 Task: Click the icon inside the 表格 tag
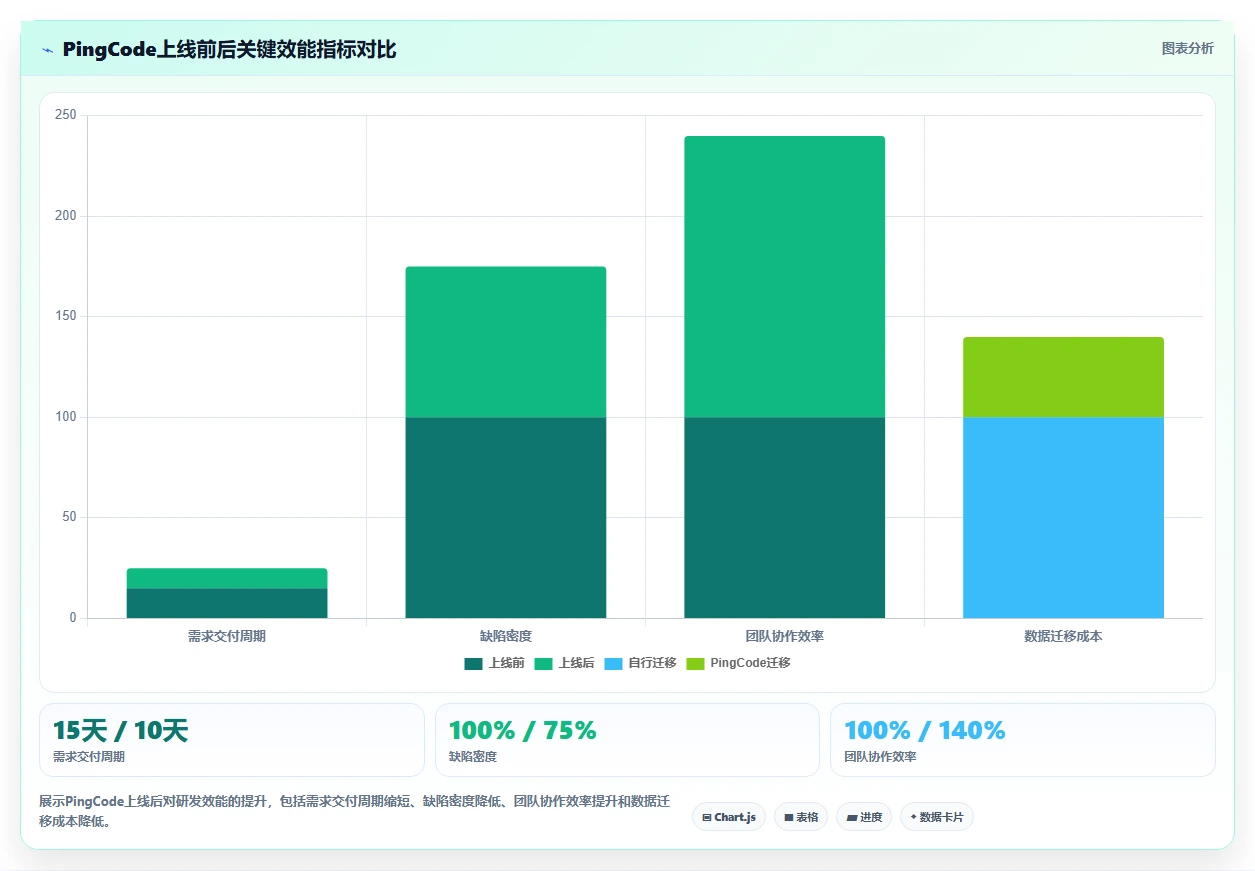[788, 818]
